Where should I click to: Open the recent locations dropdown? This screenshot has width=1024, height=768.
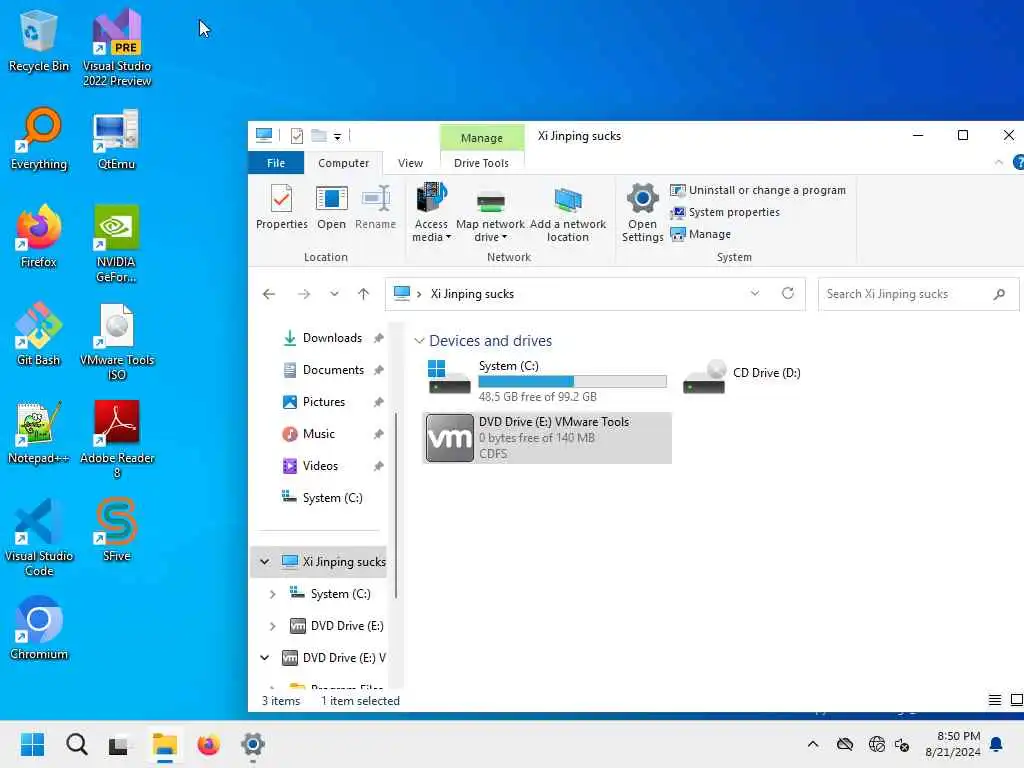[x=334, y=294]
